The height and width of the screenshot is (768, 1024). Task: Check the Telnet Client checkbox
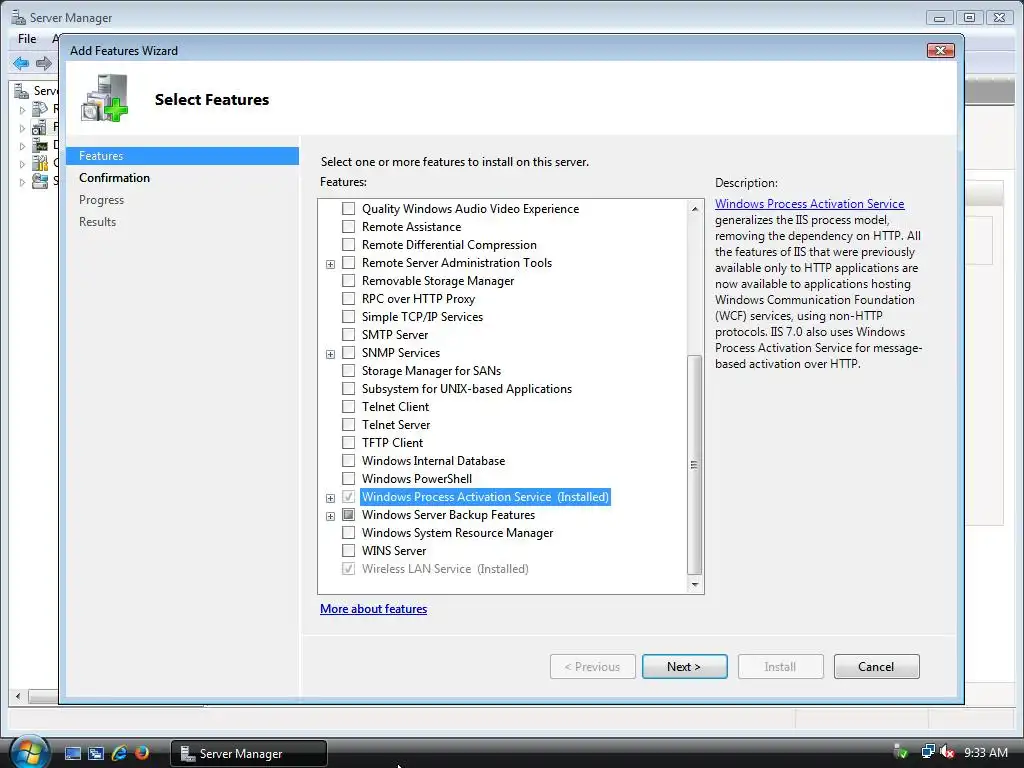click(x=349, y=406)
